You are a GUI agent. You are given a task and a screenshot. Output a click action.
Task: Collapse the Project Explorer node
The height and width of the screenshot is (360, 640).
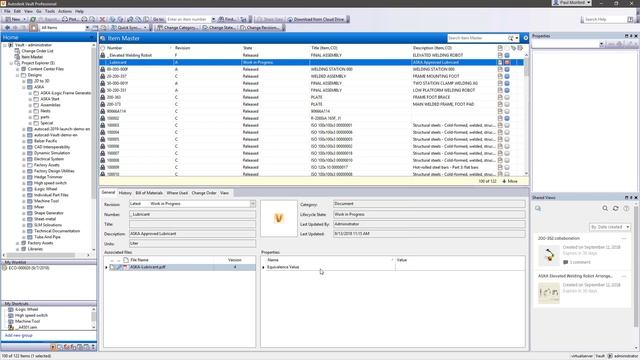[x=11, y=63]
